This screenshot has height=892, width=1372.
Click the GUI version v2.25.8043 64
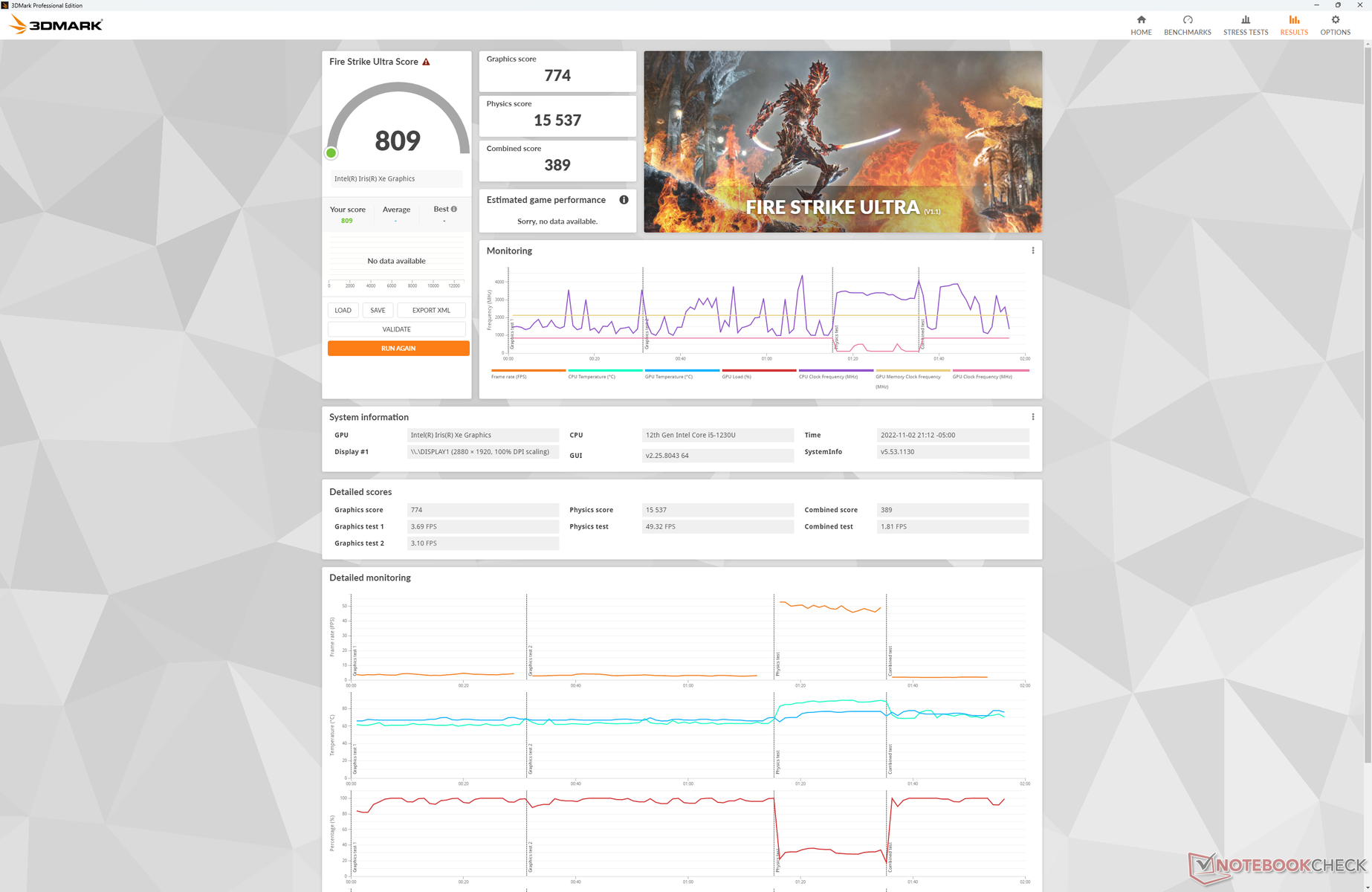718,456
